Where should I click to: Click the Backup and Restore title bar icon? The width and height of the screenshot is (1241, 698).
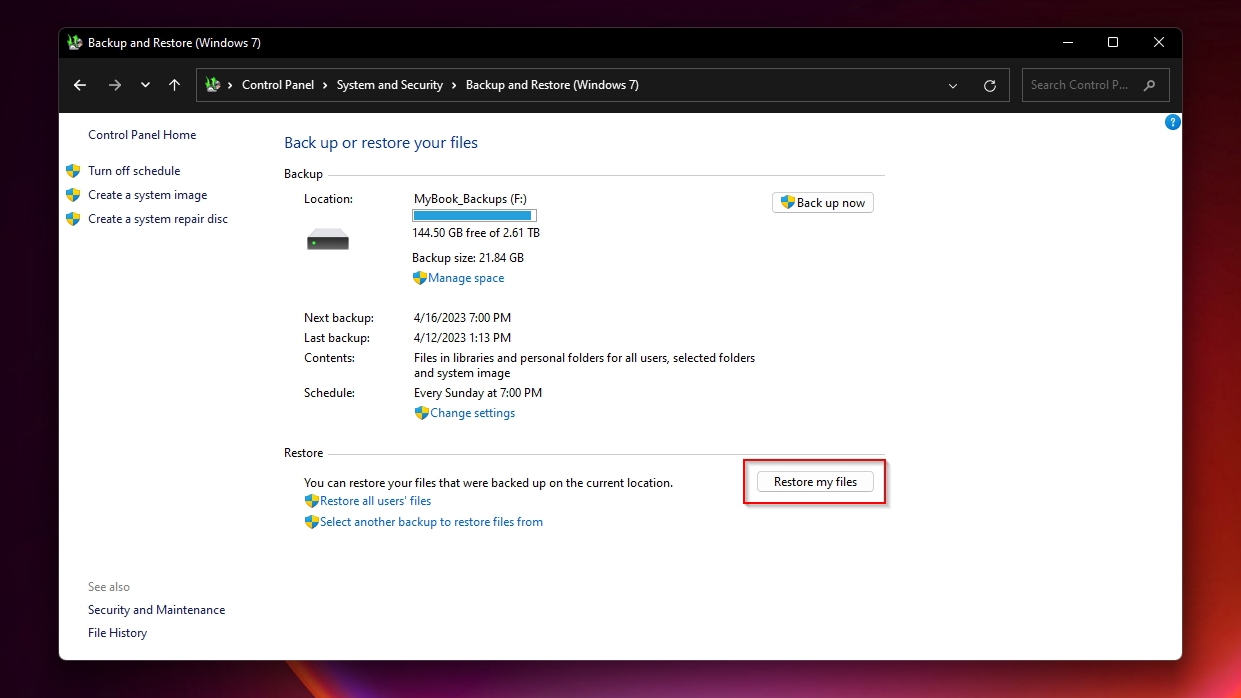point(74,43)
